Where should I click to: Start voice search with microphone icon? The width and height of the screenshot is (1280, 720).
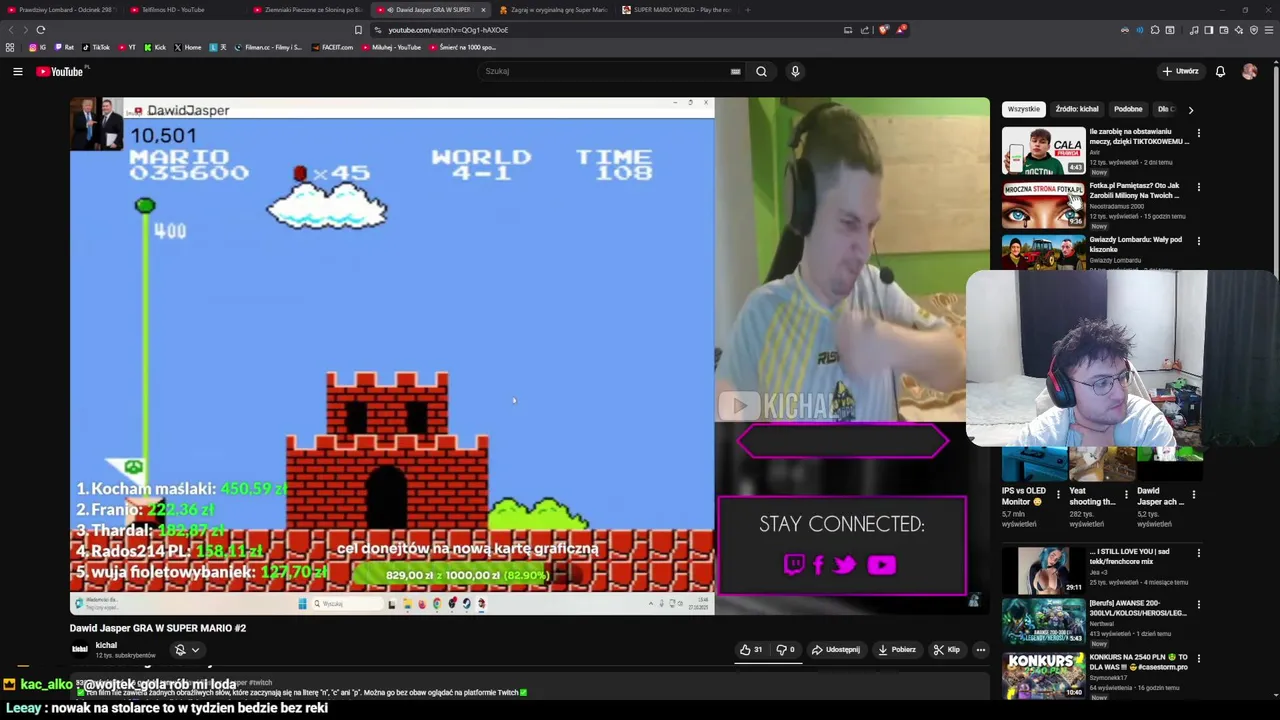[795, 71]
